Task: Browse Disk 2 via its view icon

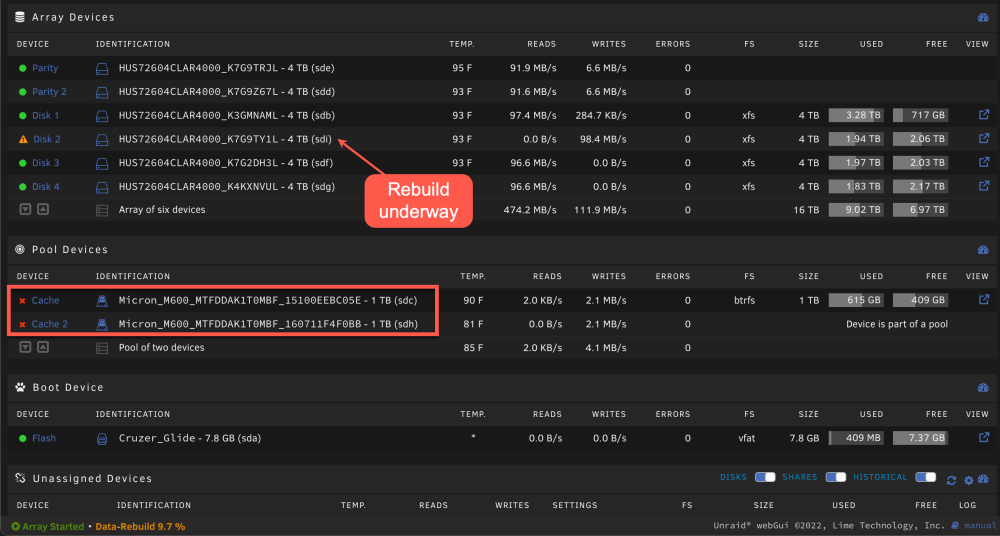Action: (x=984, y=138)
